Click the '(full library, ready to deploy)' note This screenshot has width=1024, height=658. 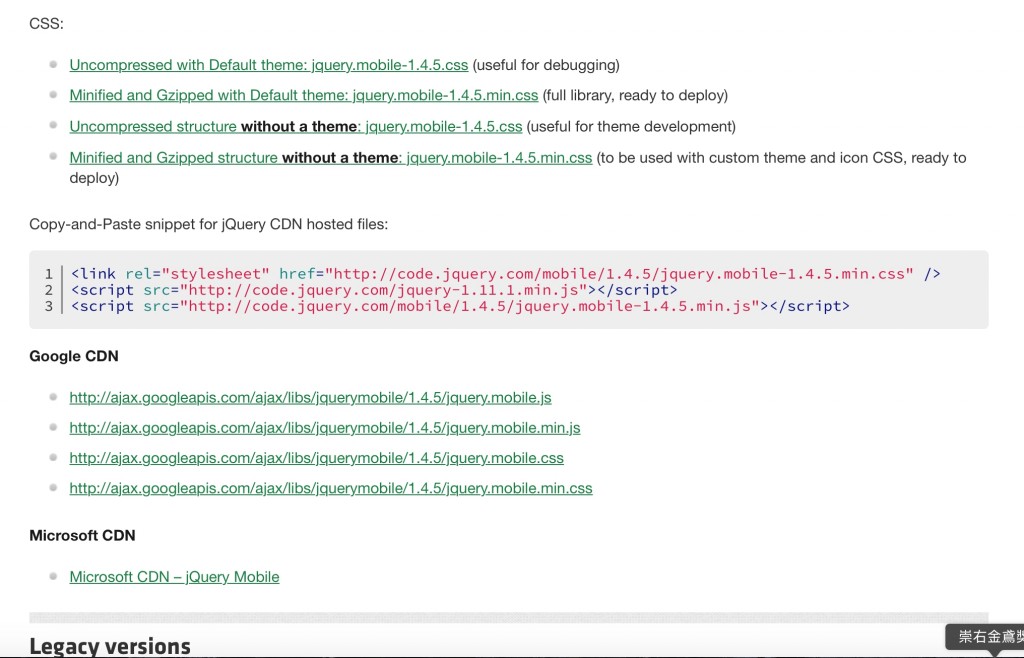pos(635,95)
